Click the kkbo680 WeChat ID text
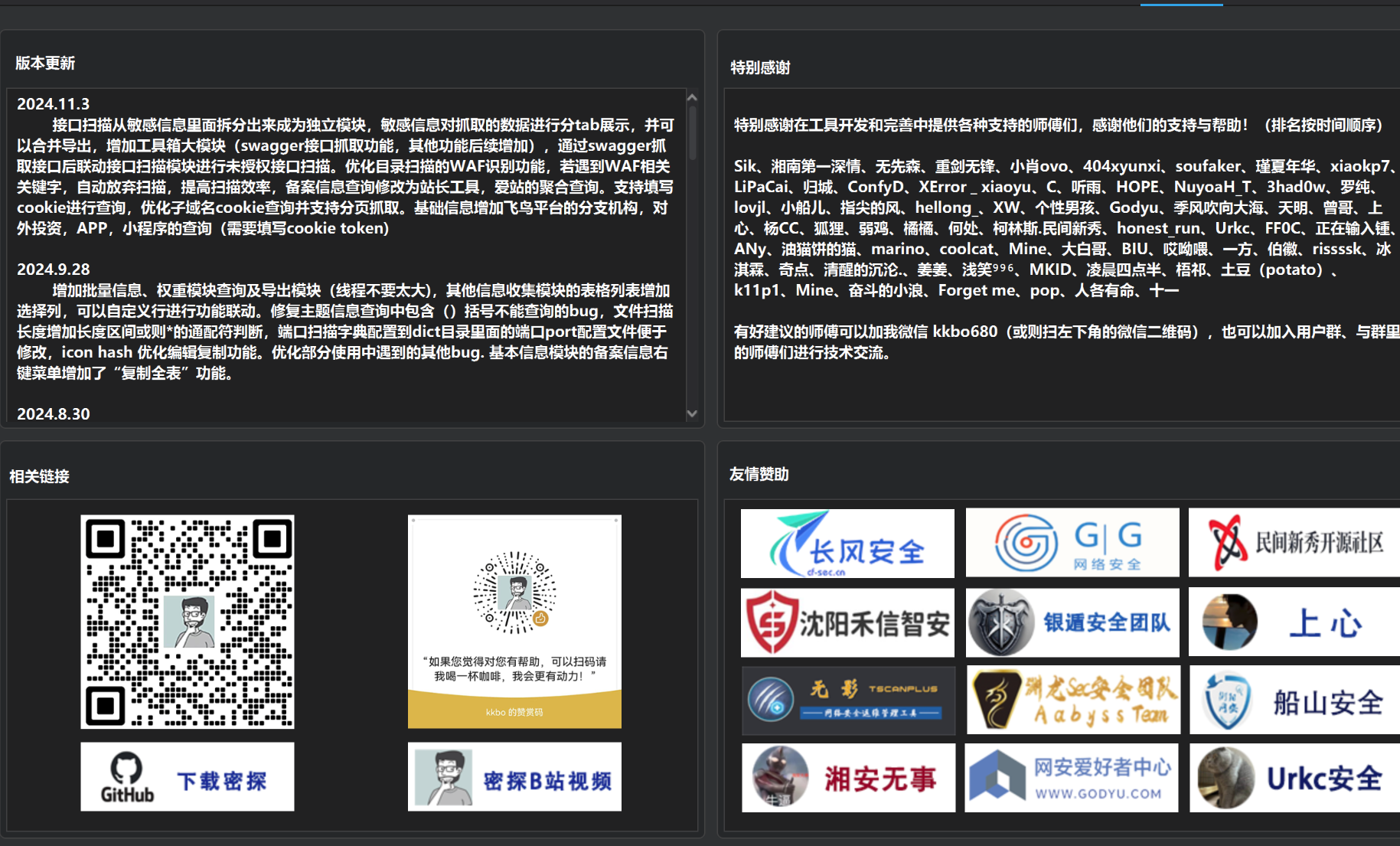The image size is (1400, 846). click(x=964, y=332)
